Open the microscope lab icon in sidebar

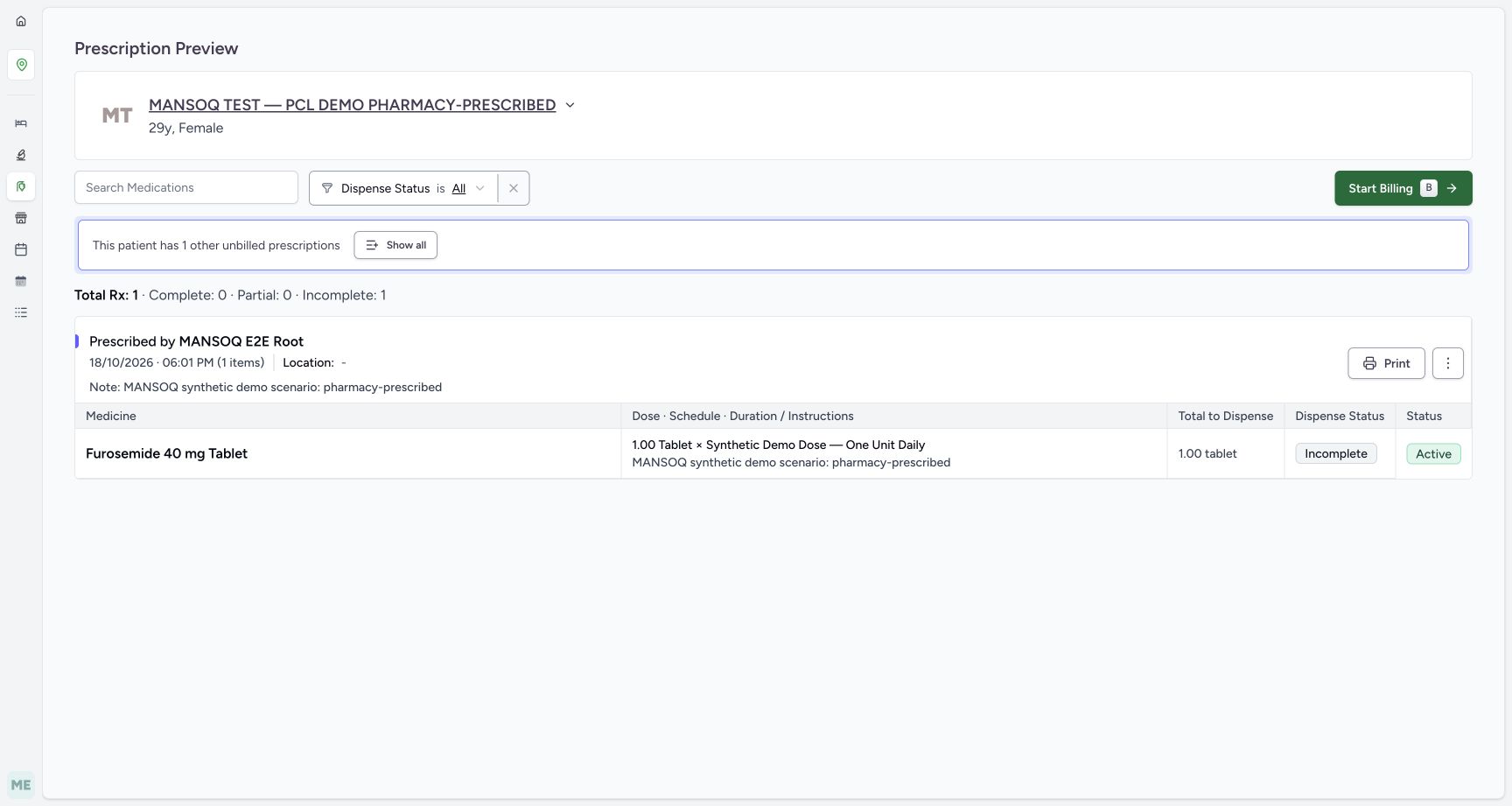21,155
